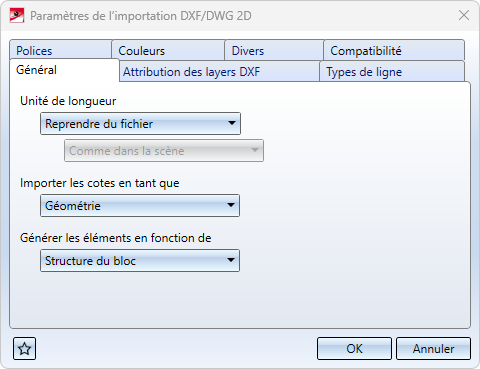Open the Couleurs tab

click(168, 50)
